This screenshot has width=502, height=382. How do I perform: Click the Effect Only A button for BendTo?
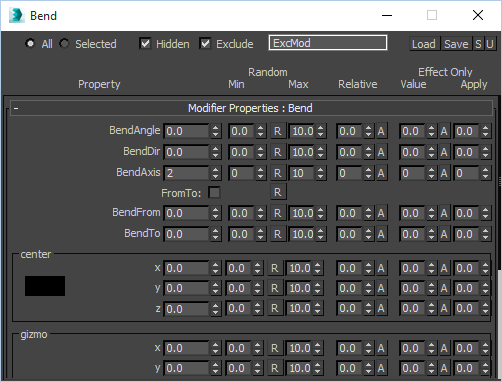pyautogui.click(x=444, y=234)
